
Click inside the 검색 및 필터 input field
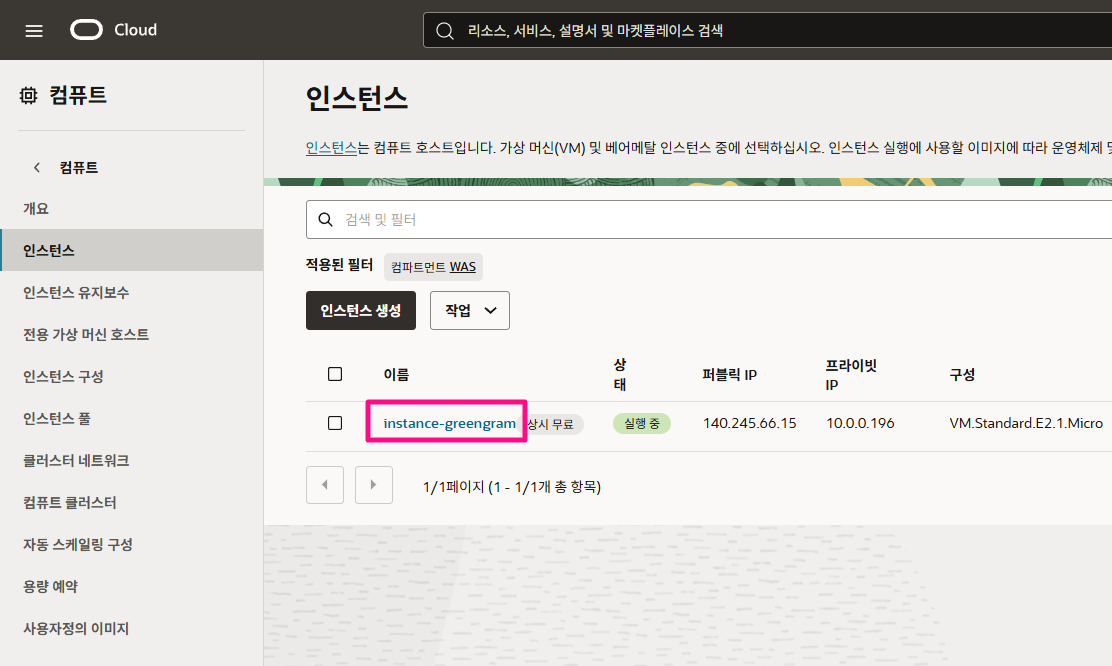click(x=500, y=218)
